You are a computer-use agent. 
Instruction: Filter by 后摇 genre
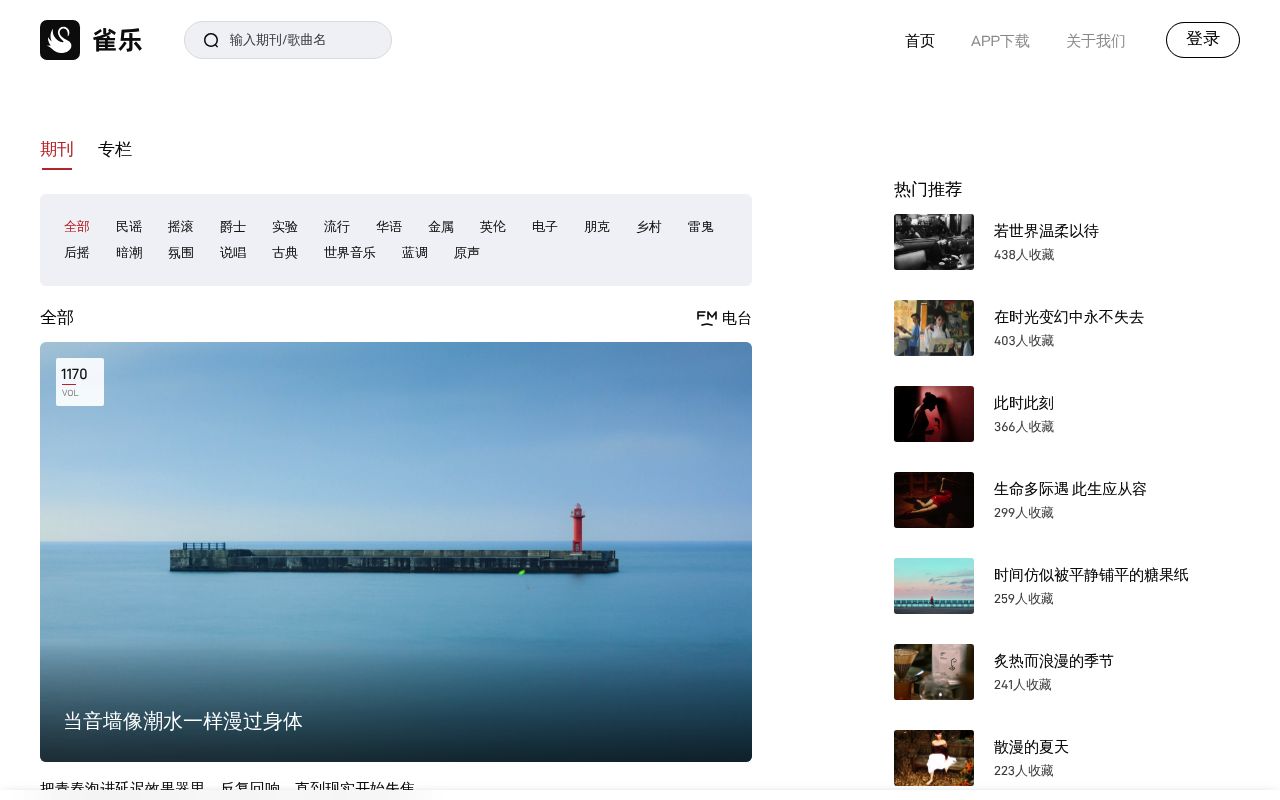click(x=77, y=253)
